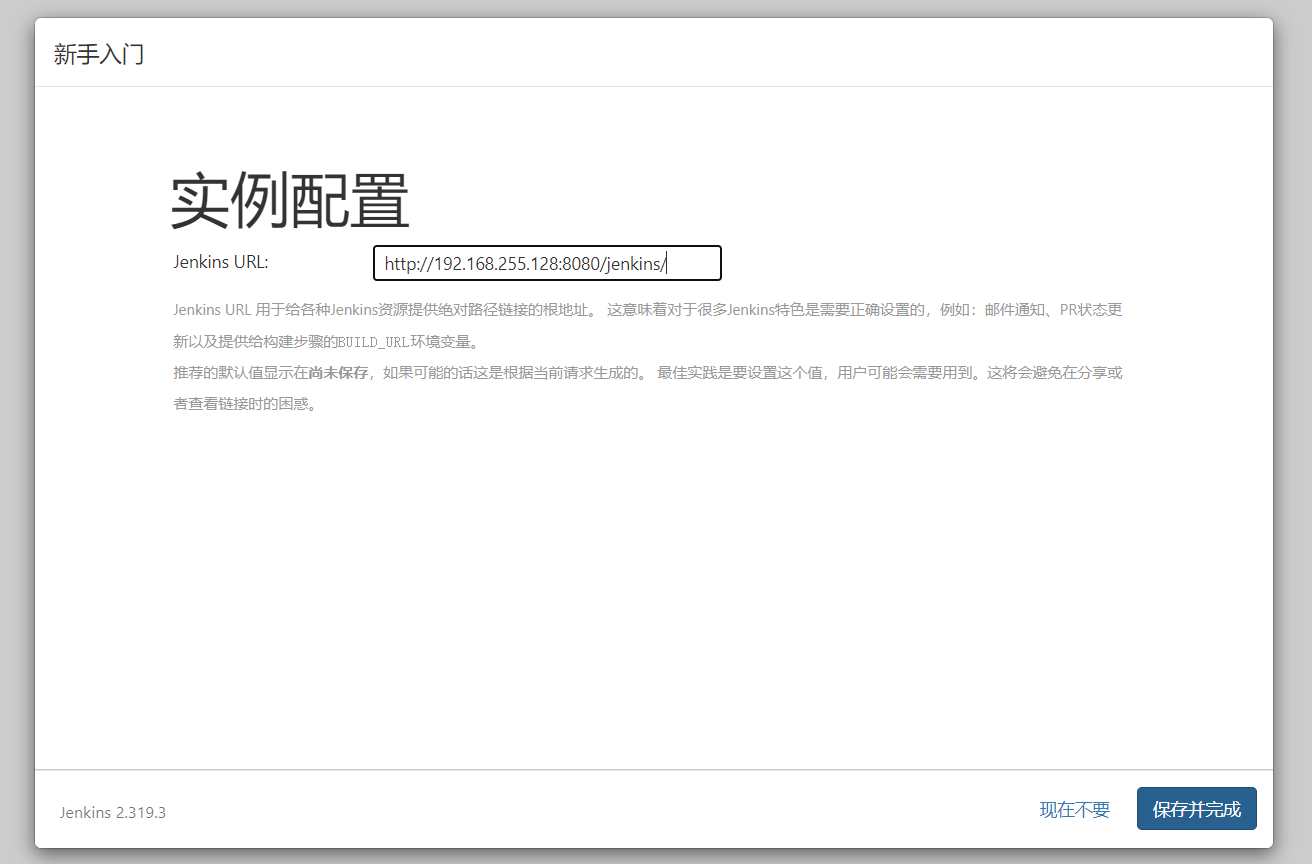Click the Jenkins URL input field
The height and width of the screenshot is (864, 1312).
click(547, 263)
